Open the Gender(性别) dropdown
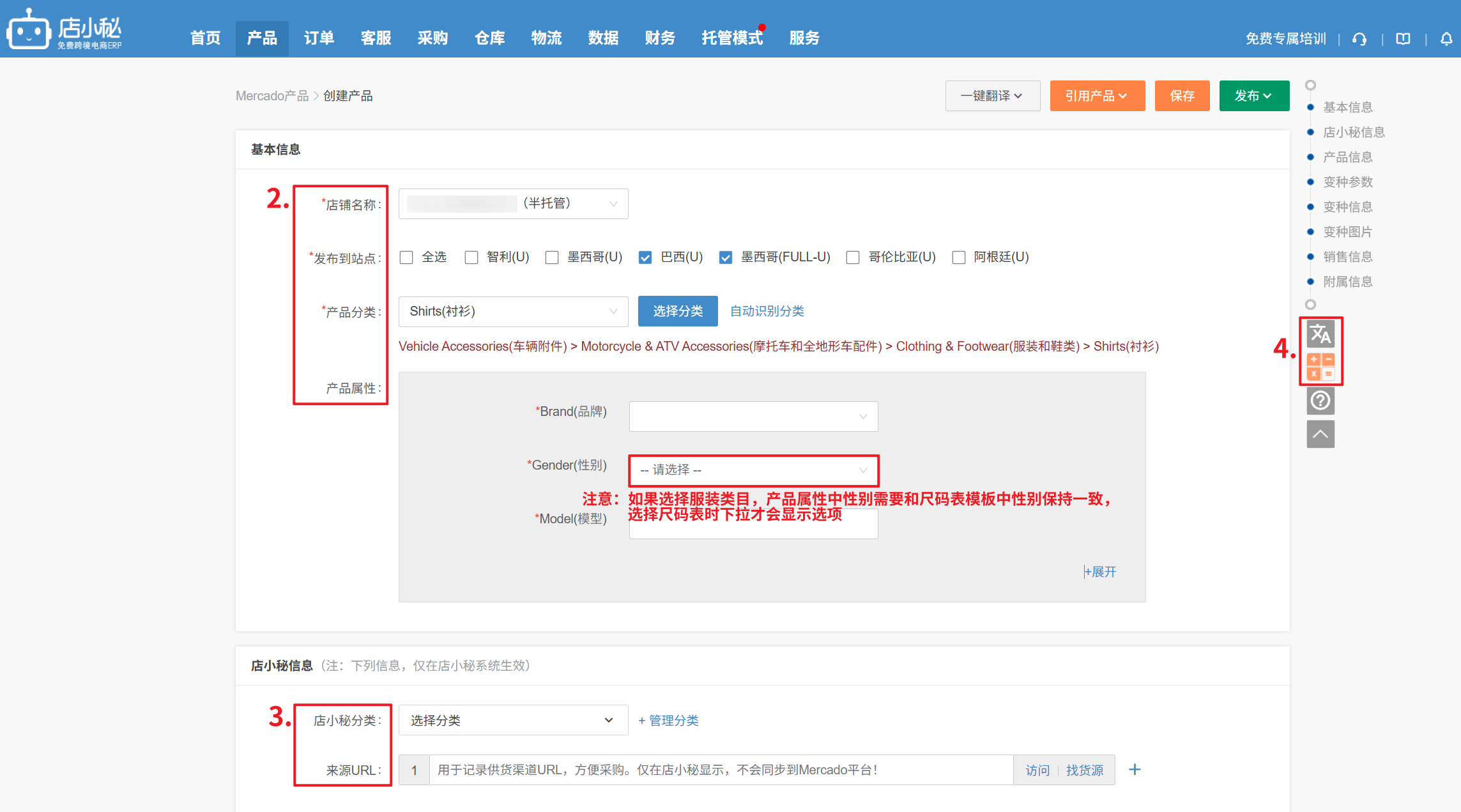Image resolution: width=1461 pixels, height=812 pixels. click(753, 470)
